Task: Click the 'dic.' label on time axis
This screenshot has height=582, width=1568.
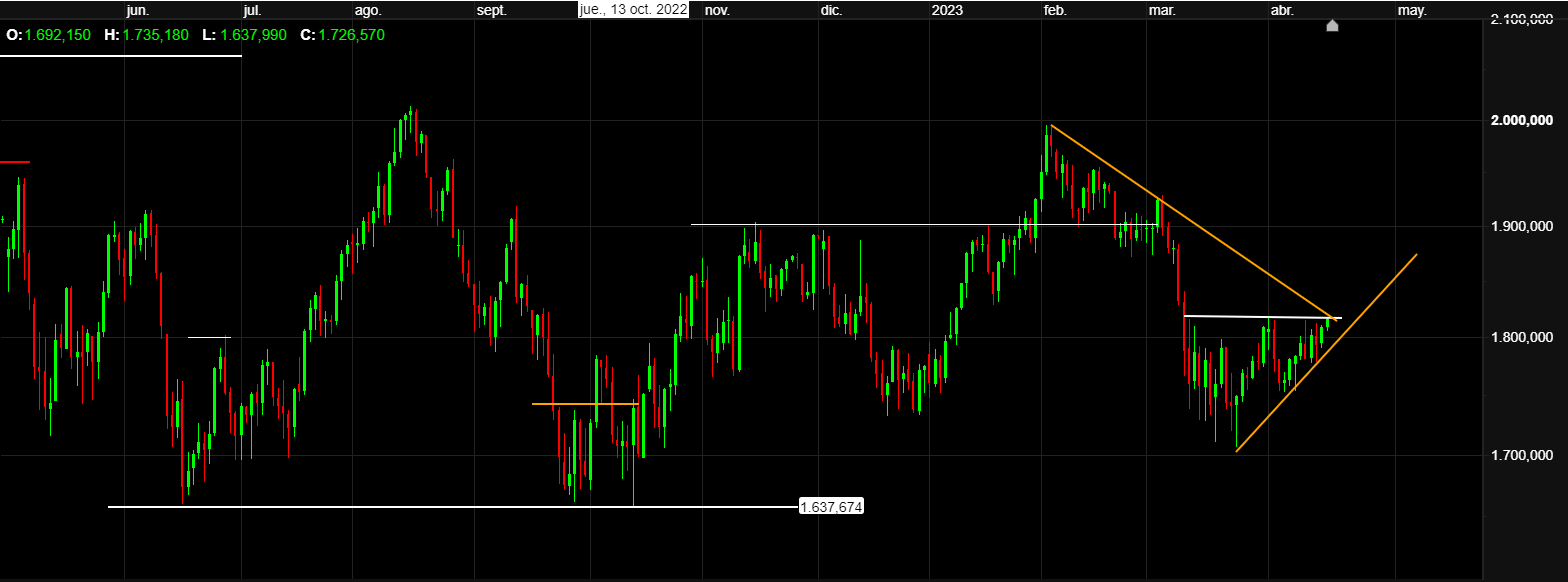Action: (831, 10)
